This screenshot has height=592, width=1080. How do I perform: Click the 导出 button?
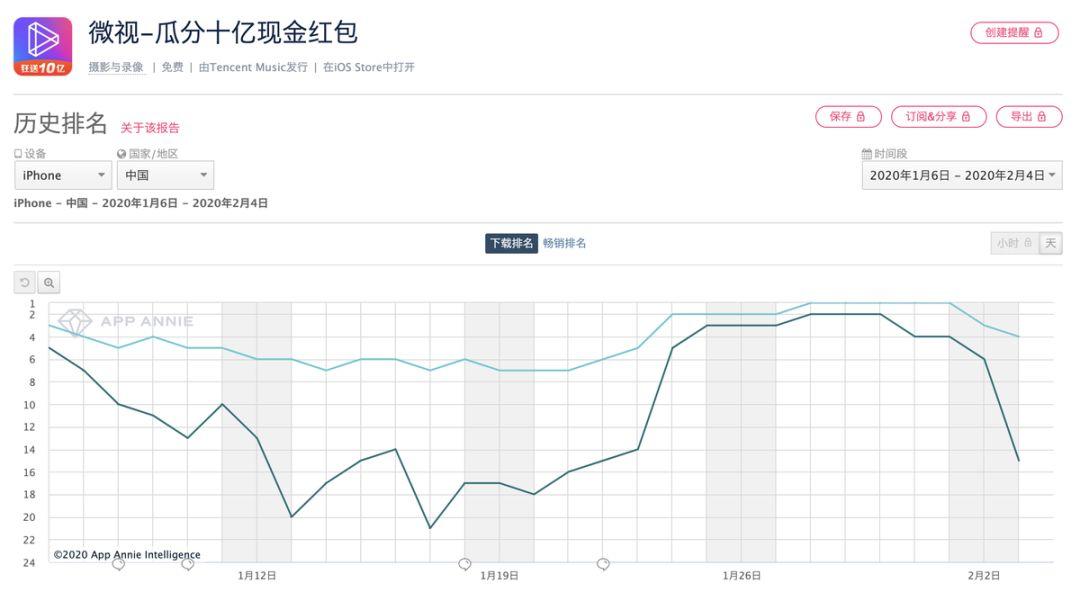(x=1028, y=116)
